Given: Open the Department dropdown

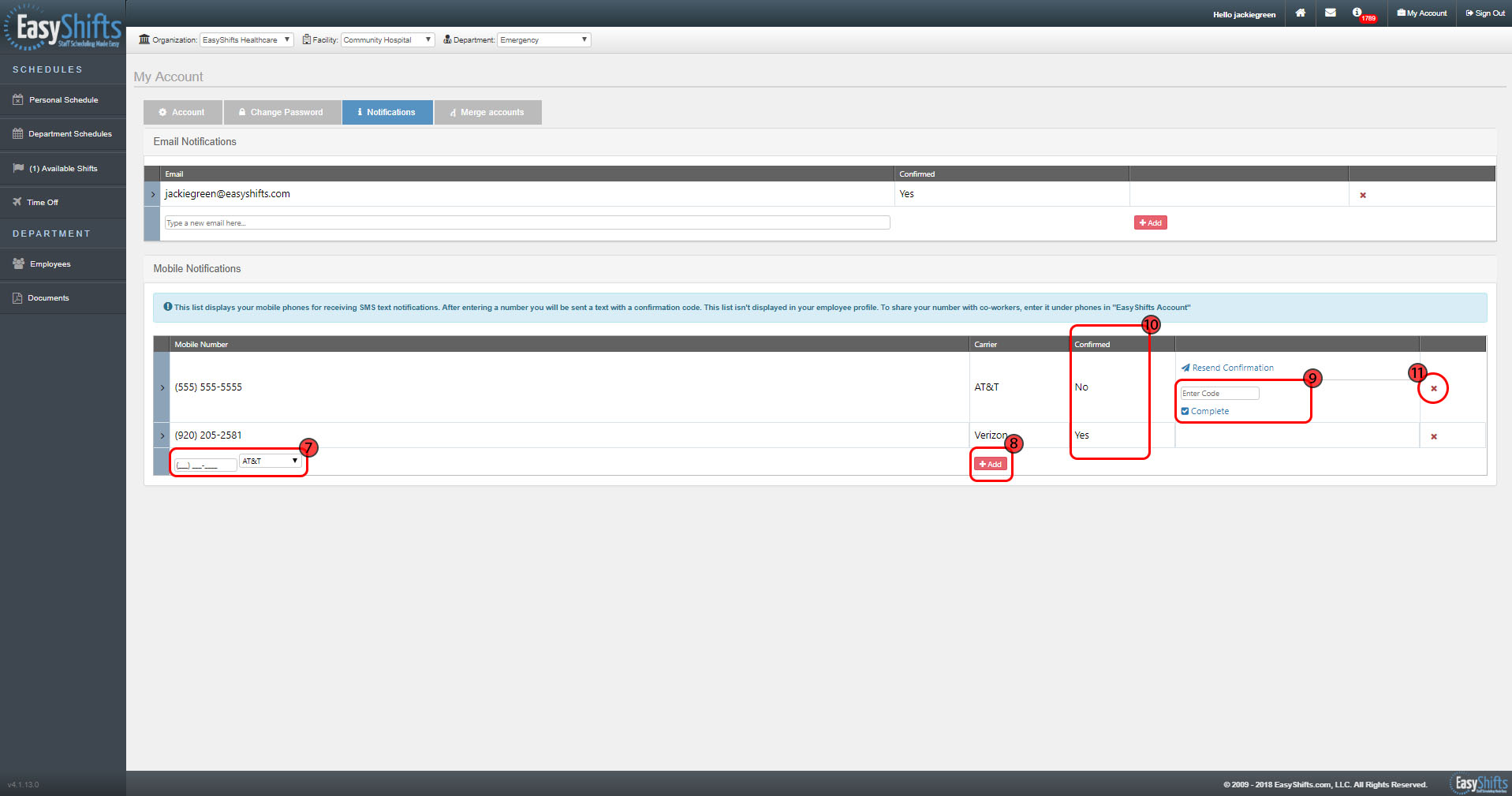Looking at the screenshot, I should 543,39.
